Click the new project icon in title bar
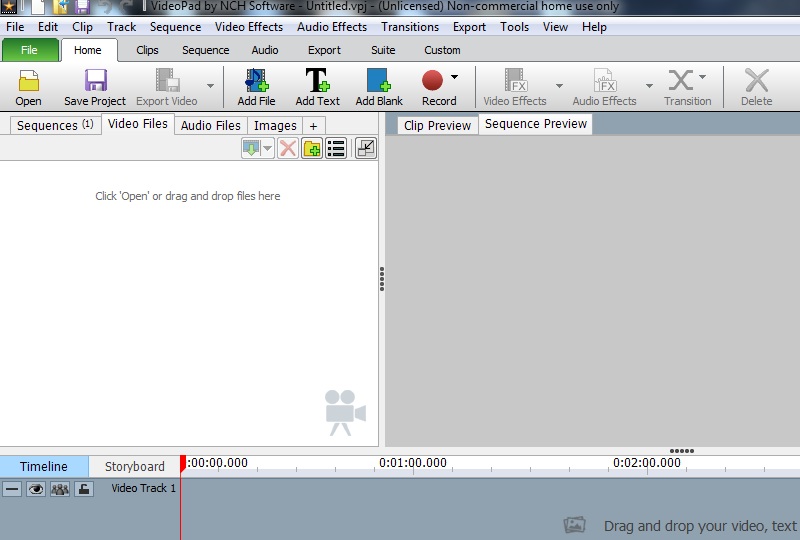 tap(37, 7)
